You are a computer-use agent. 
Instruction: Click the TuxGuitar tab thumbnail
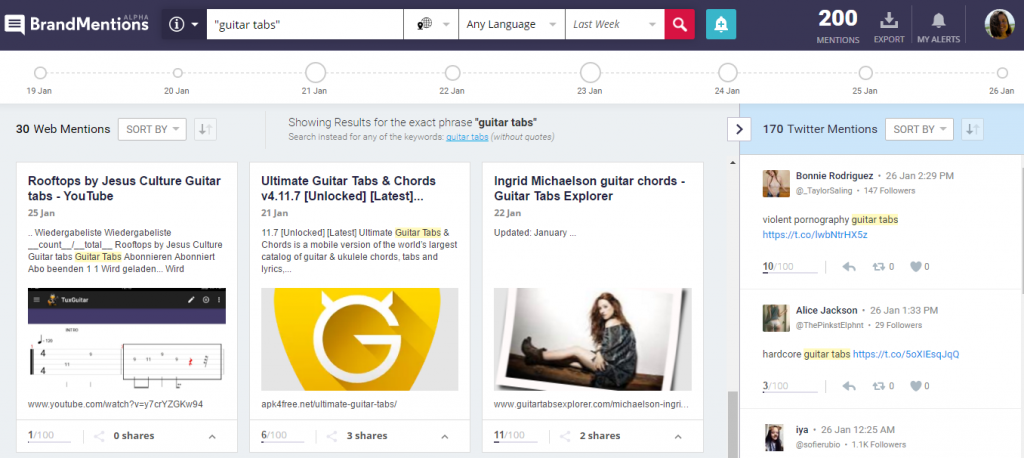[127, 339]
